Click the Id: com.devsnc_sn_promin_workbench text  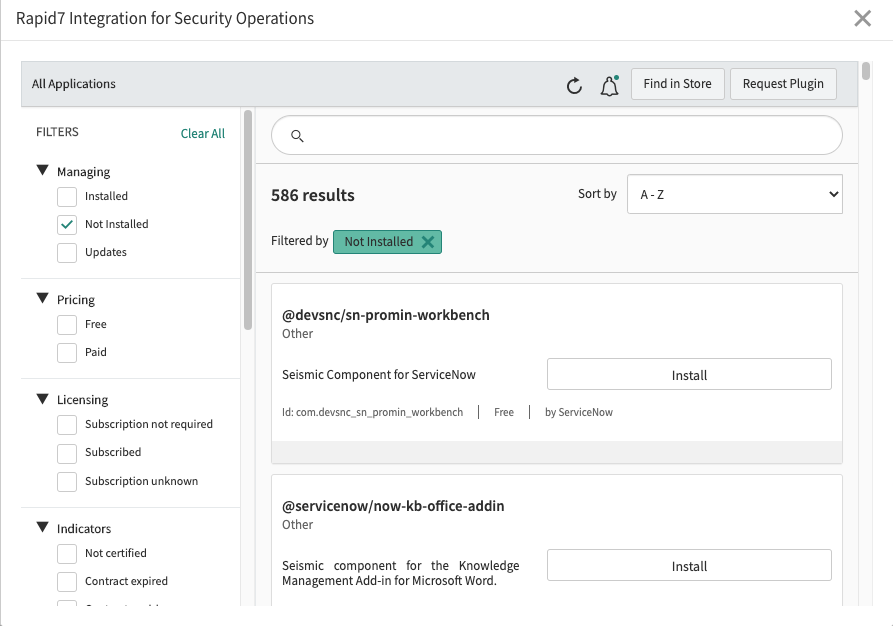(372, 412)
